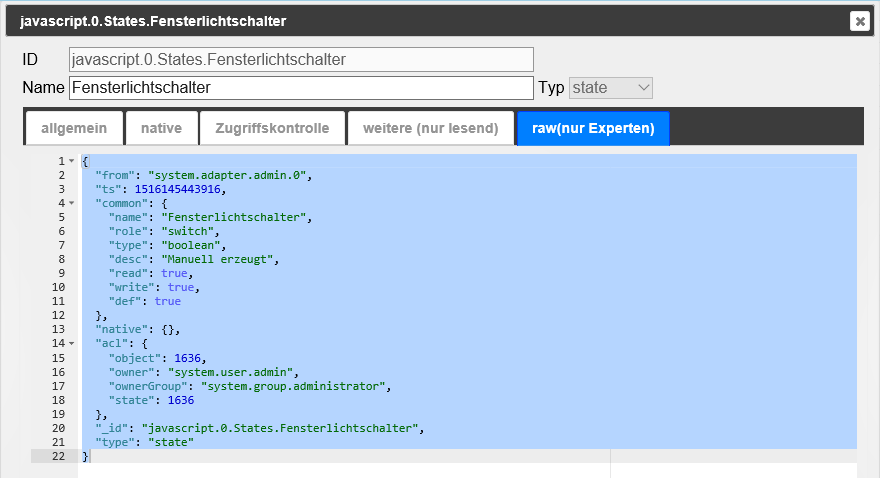Click line number 22 in the gutter
The width and height of the screenshot is (880, 478).
coord(57,455)
